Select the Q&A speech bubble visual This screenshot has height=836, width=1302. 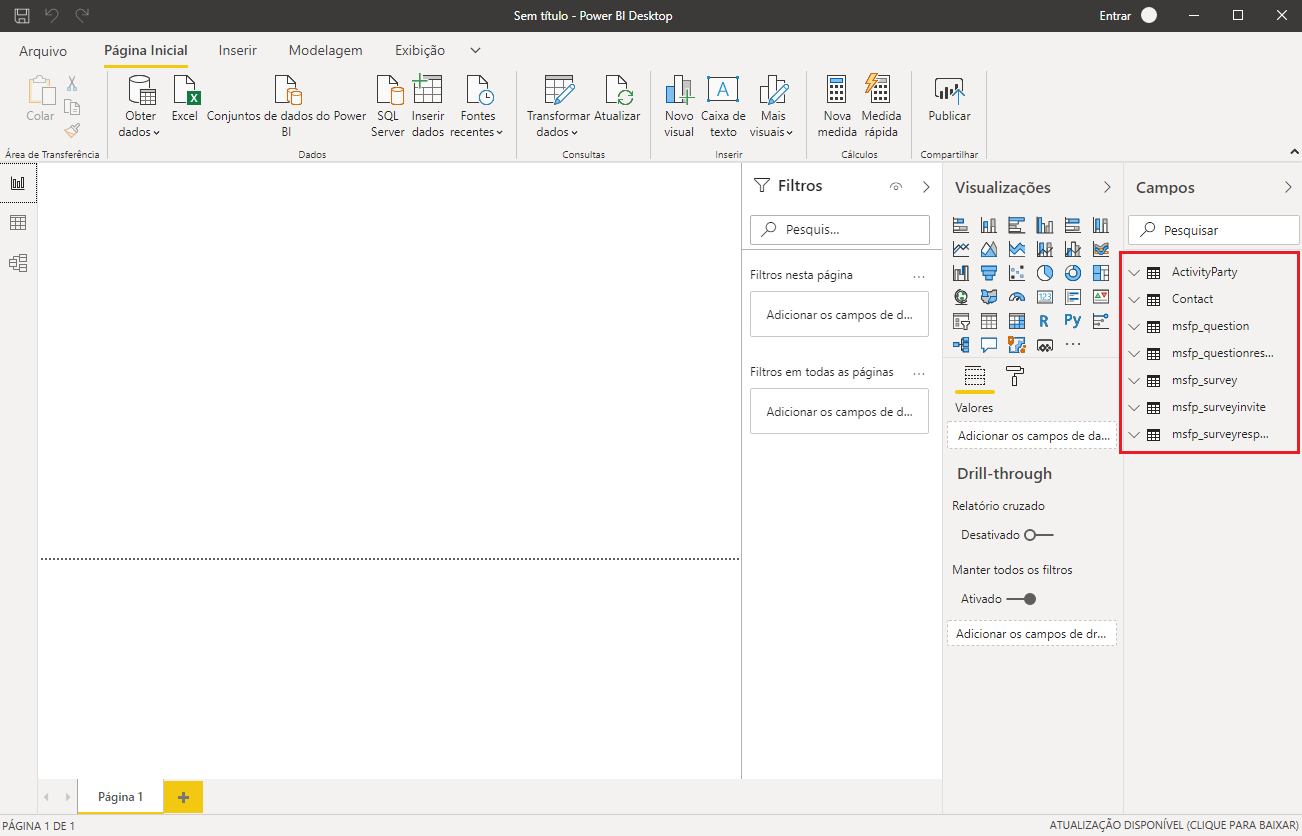(989, 345)
